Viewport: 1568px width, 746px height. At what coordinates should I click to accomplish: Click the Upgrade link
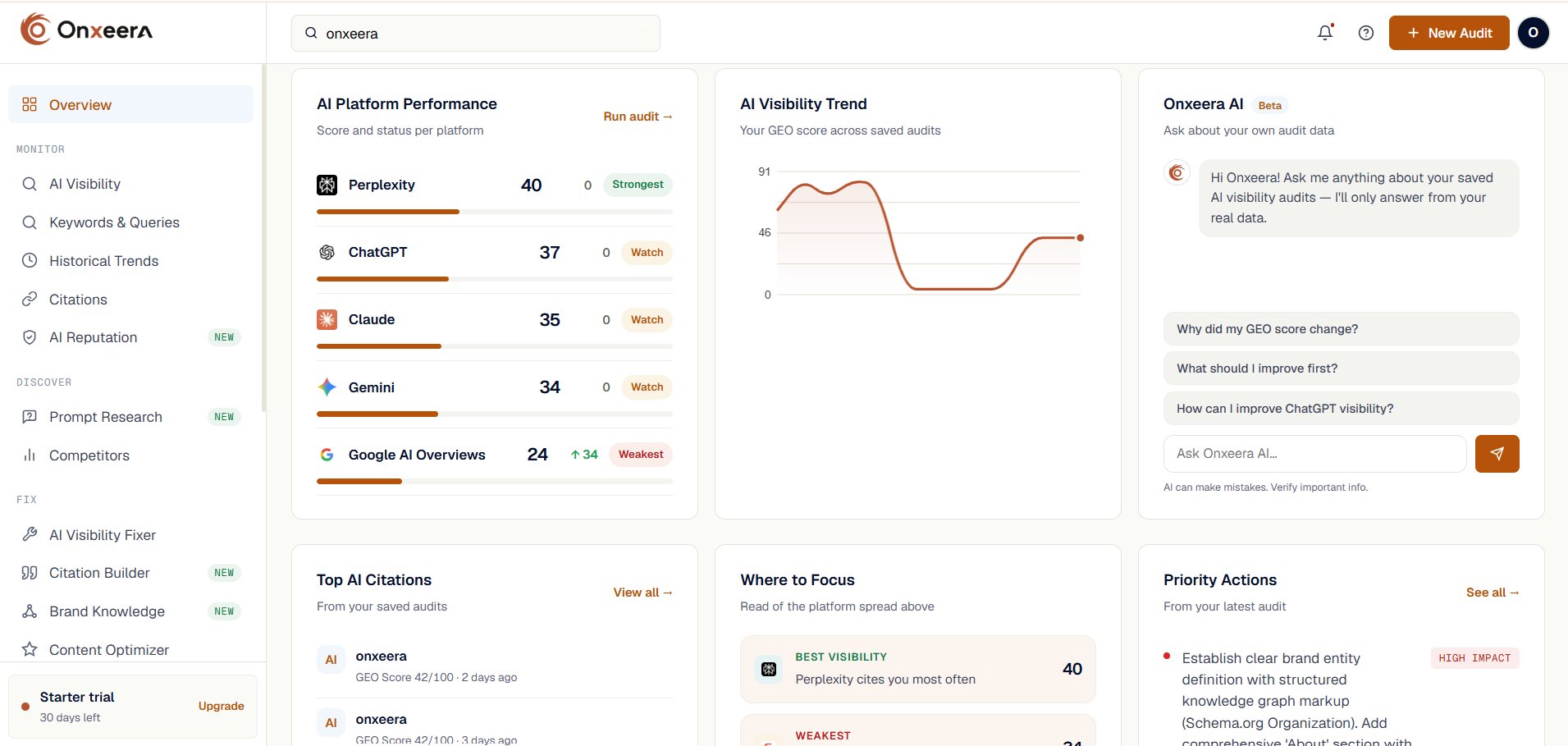(222, 706)
